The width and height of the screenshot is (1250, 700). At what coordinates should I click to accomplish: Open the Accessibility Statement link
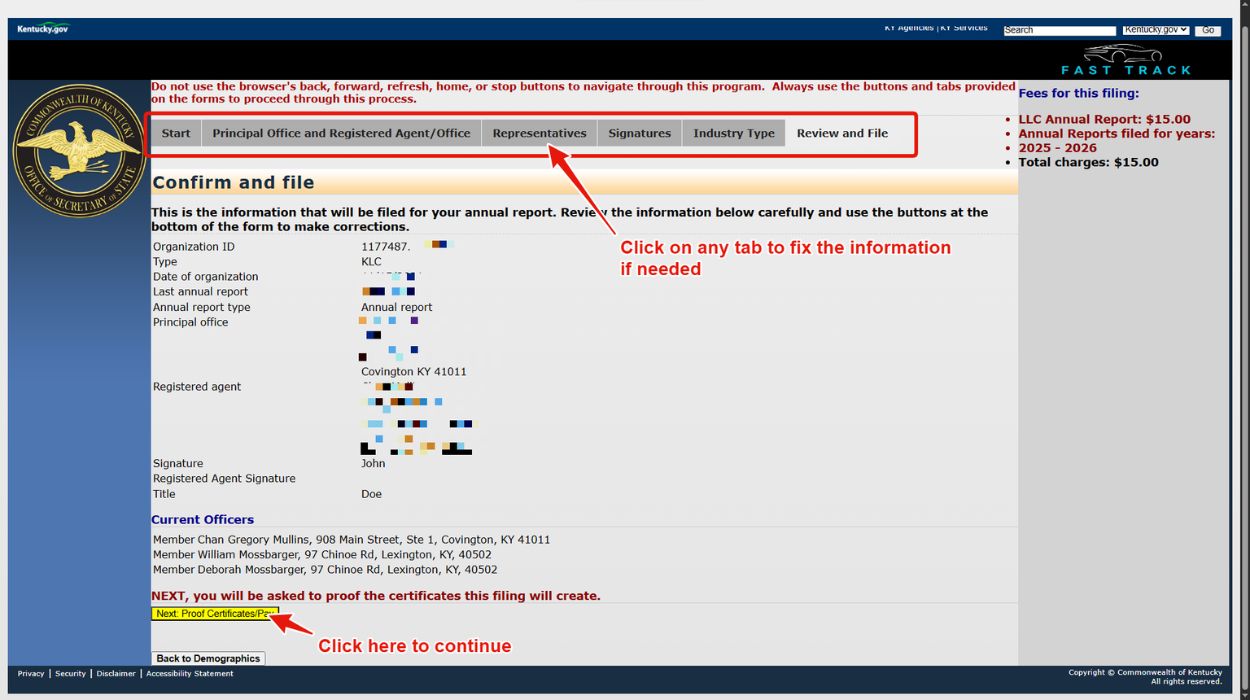[x=189, y=673]
